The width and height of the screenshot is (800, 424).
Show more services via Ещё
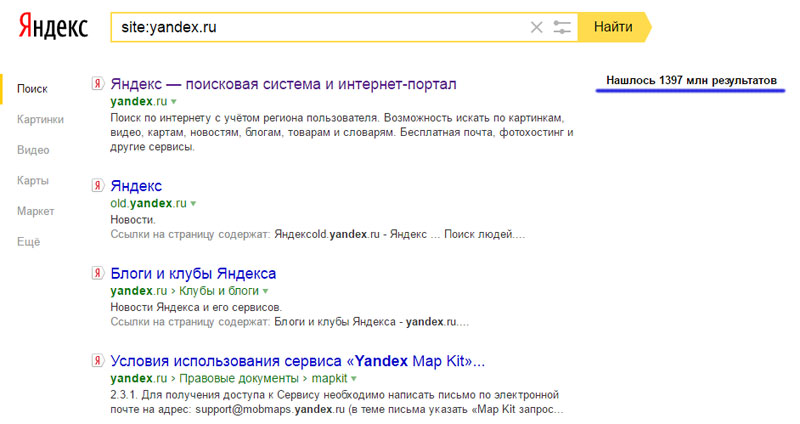(29, 242)
